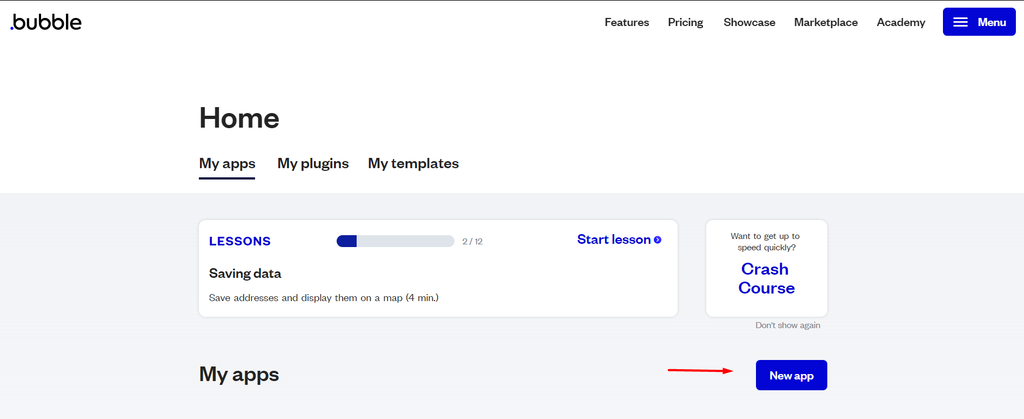Create a New app
The height and width of the screenshot is (419, 1024).
(x=792, y=375)
